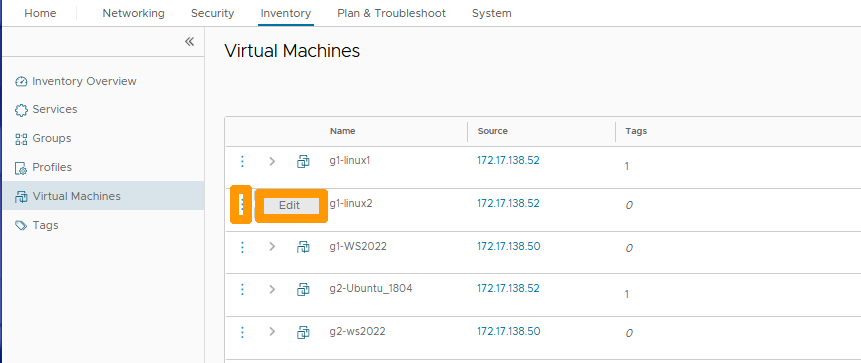Expand the g2-Ubuntu_1804 row details

(272, 289)
